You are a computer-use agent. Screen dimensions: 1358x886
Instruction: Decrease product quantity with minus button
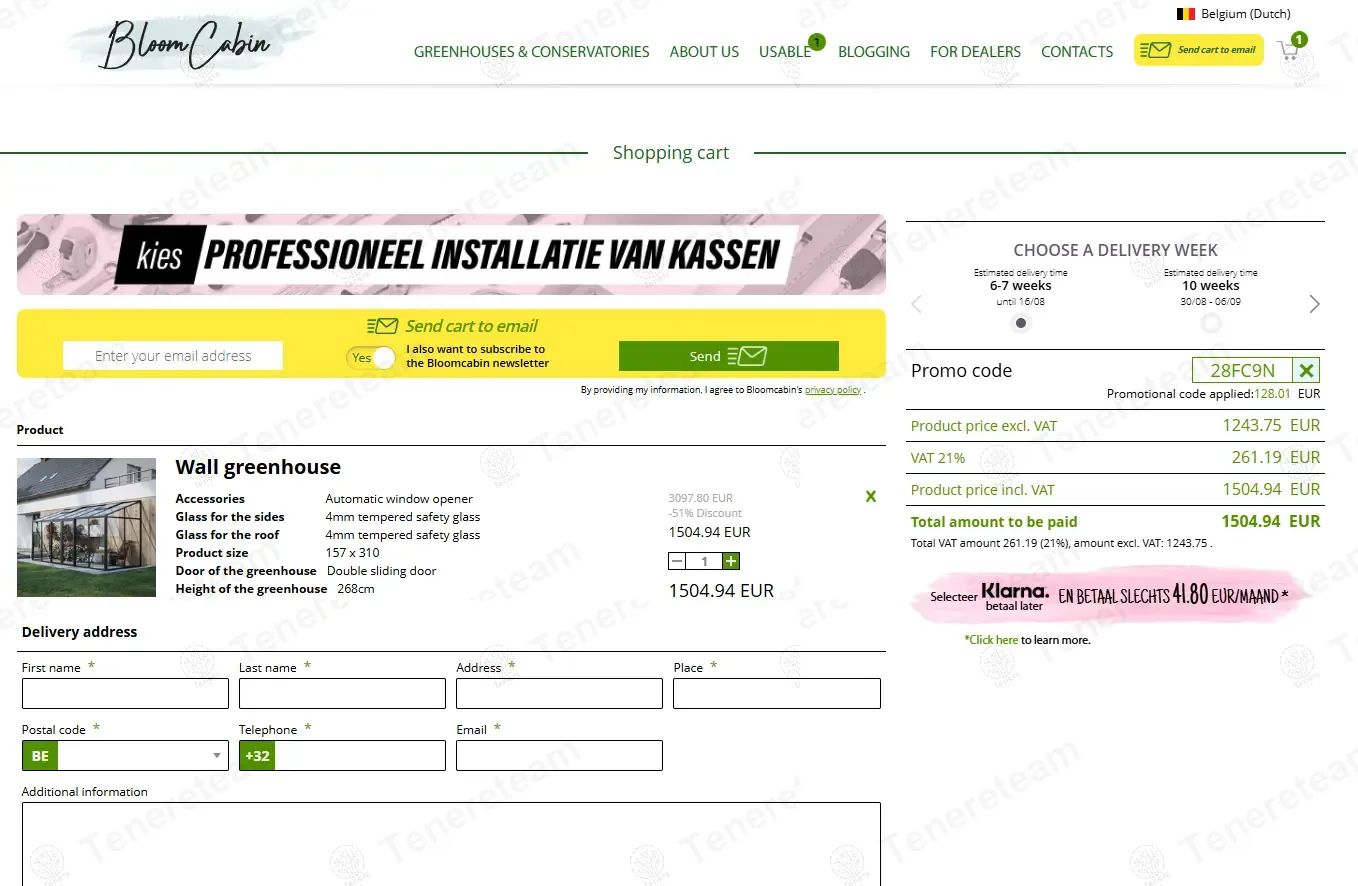677,562
